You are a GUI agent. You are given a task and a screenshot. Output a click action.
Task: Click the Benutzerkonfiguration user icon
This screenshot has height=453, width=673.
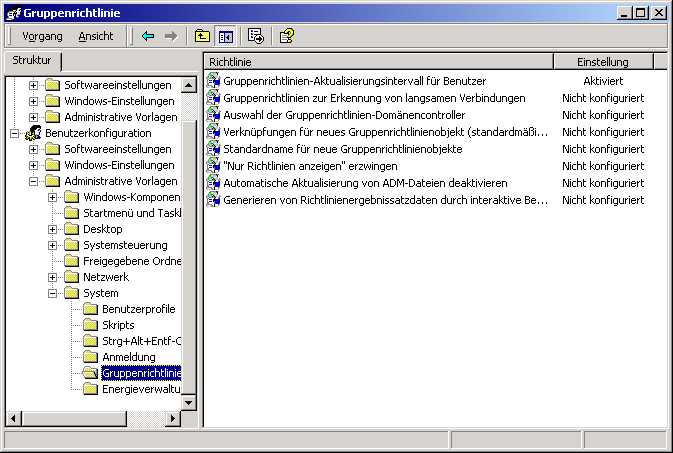[x=33, y=133]
